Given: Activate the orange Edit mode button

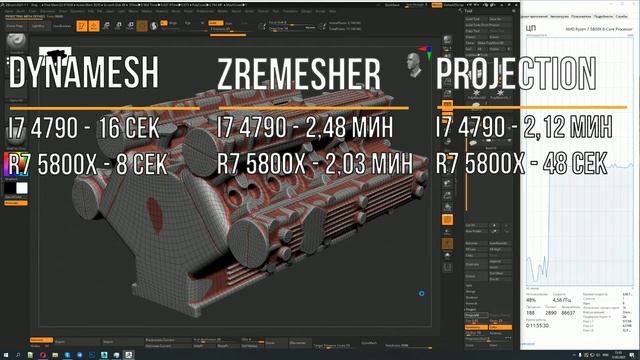Looking at the screenshot, I should (x=82, y=26).
